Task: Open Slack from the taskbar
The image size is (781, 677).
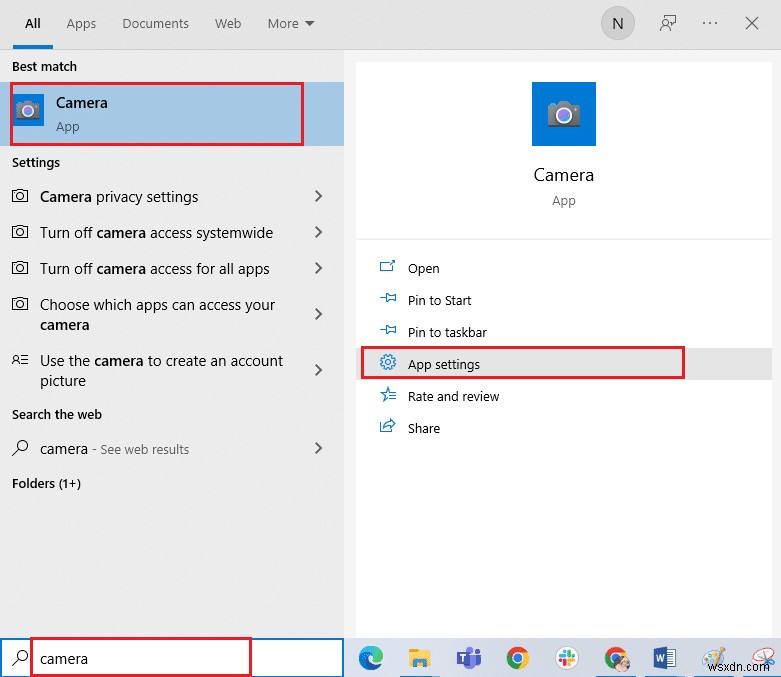Action: [x=566, y=658]
